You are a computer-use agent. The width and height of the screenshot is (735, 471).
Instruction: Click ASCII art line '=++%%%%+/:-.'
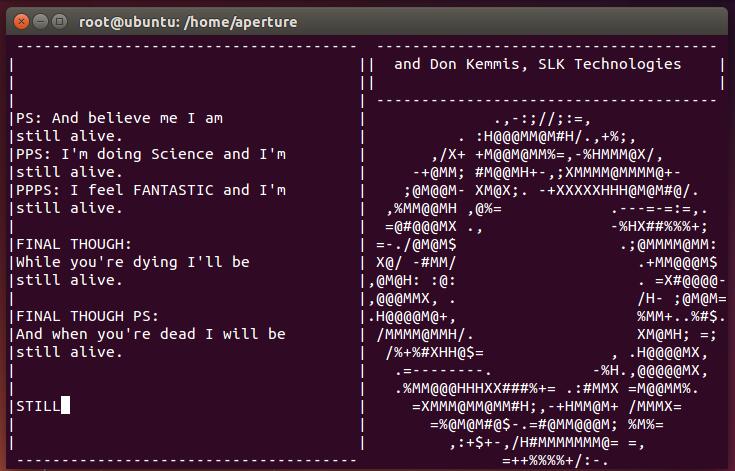click(x=555, y=460)
